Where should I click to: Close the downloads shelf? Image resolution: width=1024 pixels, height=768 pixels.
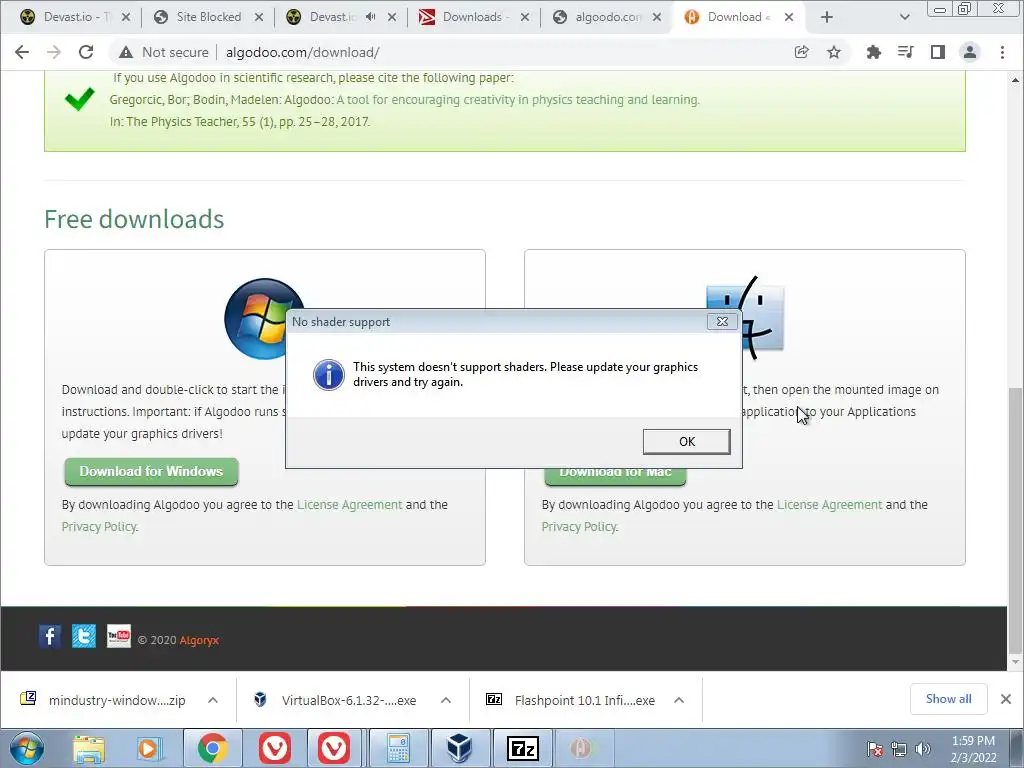(x=1006, y=699)
